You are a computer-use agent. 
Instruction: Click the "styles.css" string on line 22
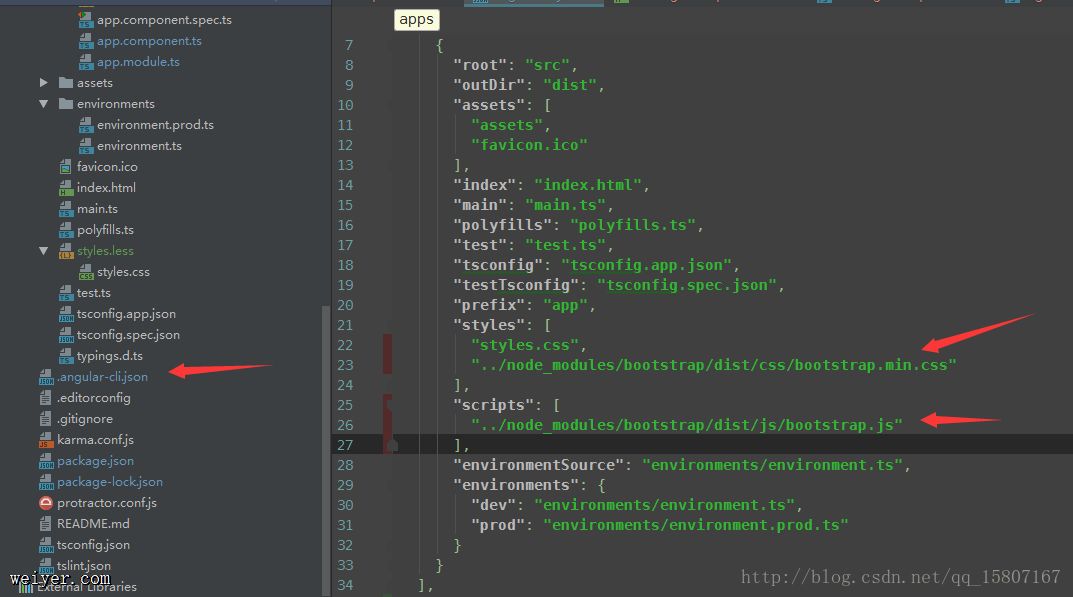pyautogui.click(x=524, y=345)
